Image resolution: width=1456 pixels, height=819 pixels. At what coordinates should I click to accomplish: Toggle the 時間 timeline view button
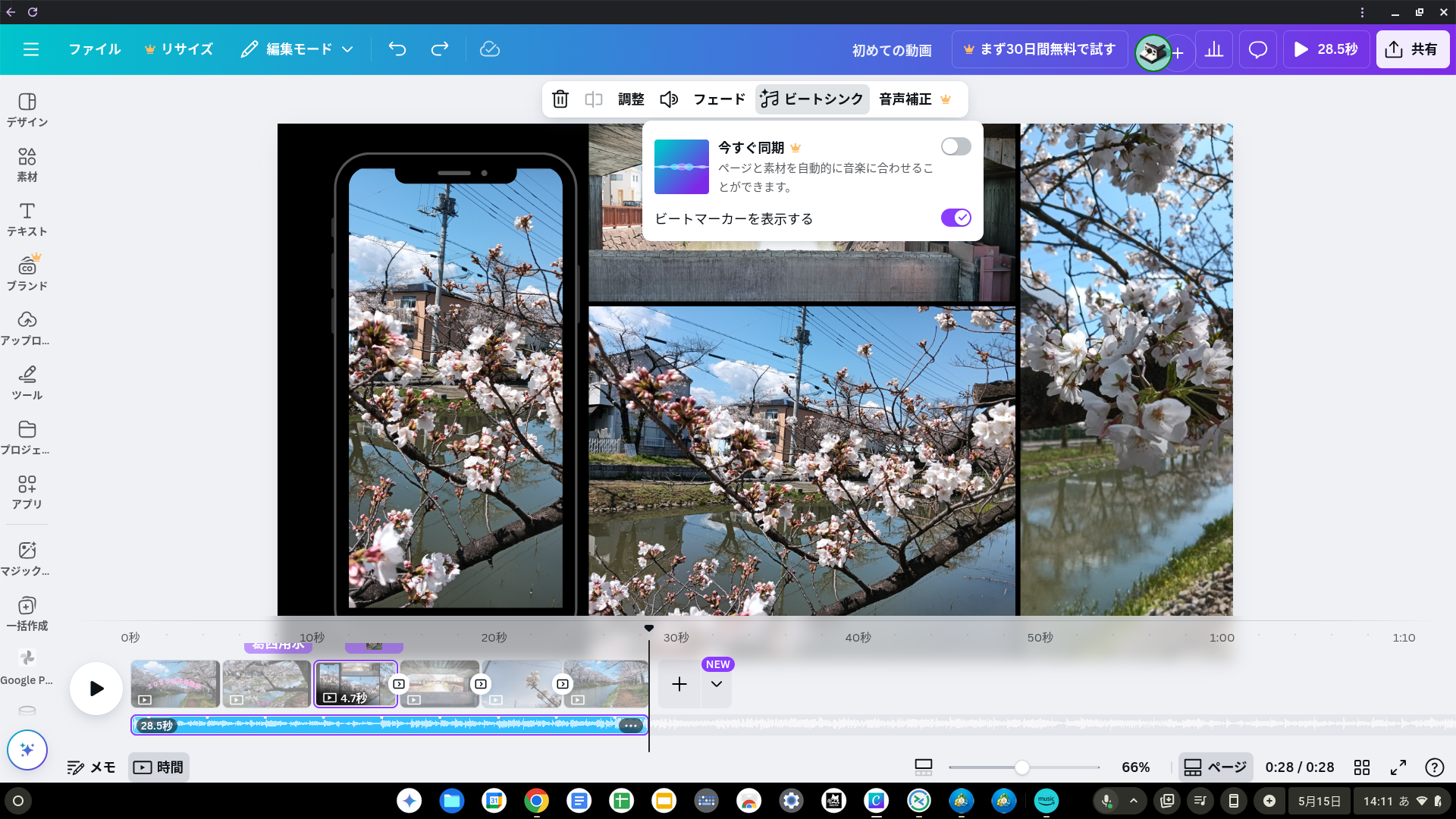click(x=158, y=767)
